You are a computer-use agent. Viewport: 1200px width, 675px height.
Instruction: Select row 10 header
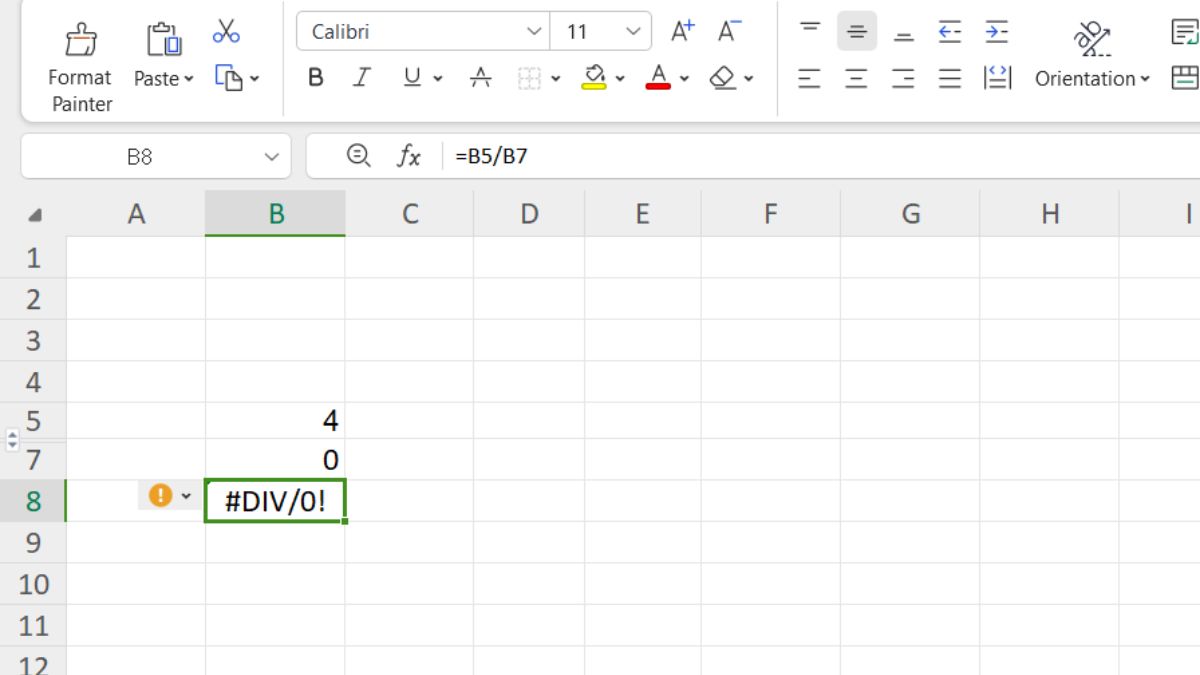pyautogui.click(x=33, y=584)
